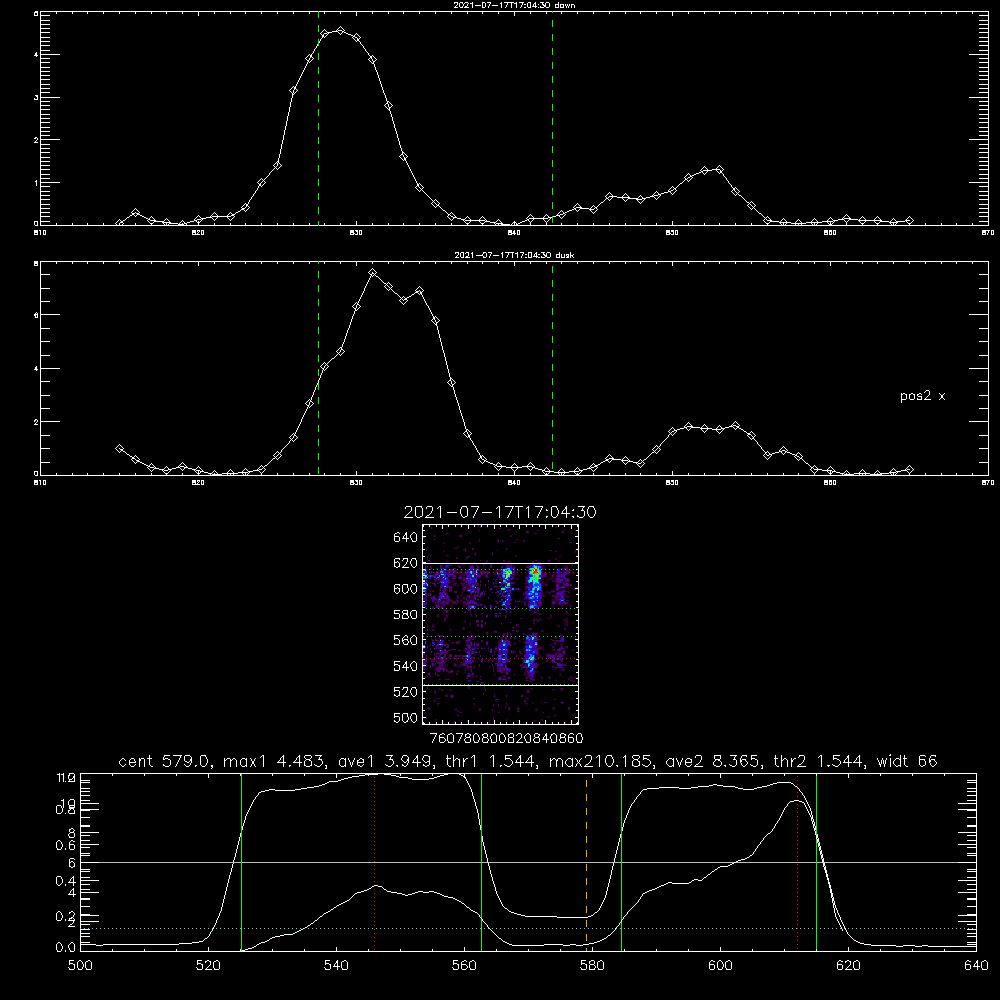Click "thr1 1.544" in the statistics line

[493, 761]
